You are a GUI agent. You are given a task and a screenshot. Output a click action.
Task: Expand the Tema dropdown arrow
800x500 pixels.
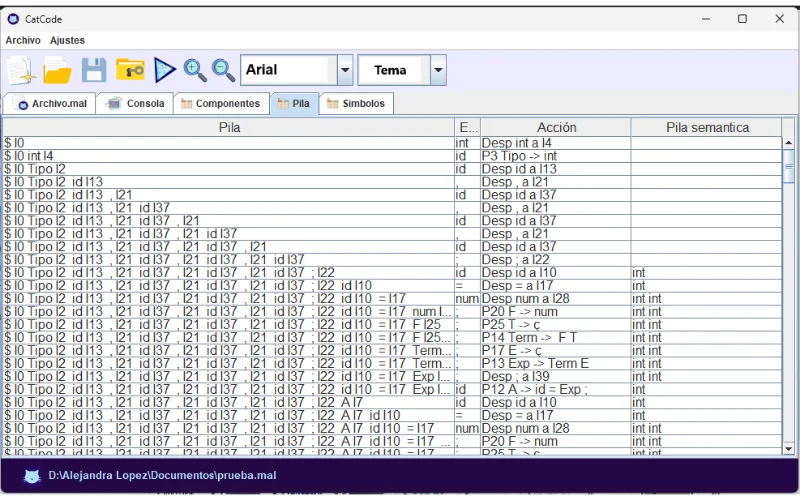(438, 70)
